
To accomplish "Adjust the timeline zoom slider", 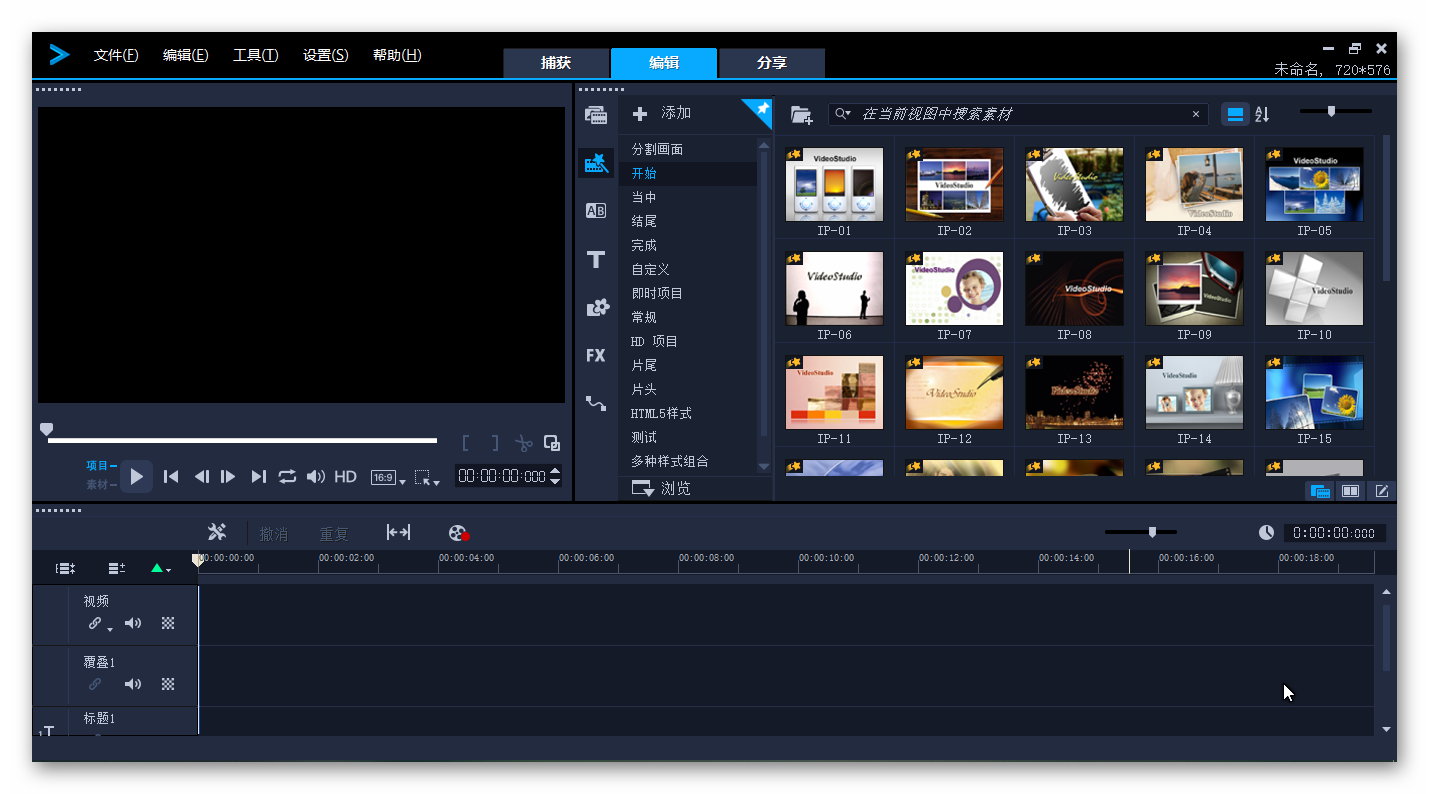I will [x=1141, y=532].
